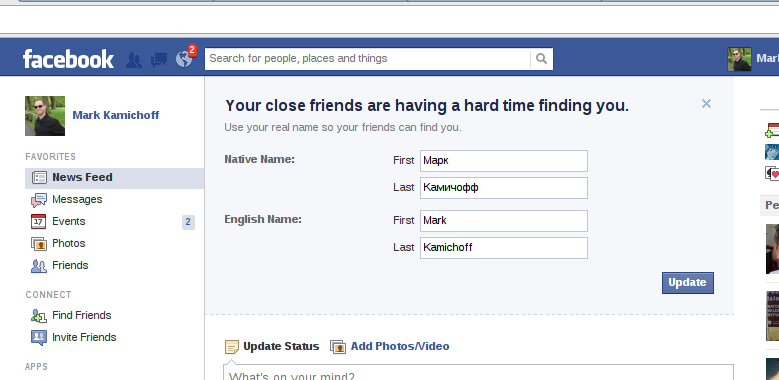Viewport: 779px width, 380px height.
Task: Open the notifications globe icon
Action: (184, 60)
